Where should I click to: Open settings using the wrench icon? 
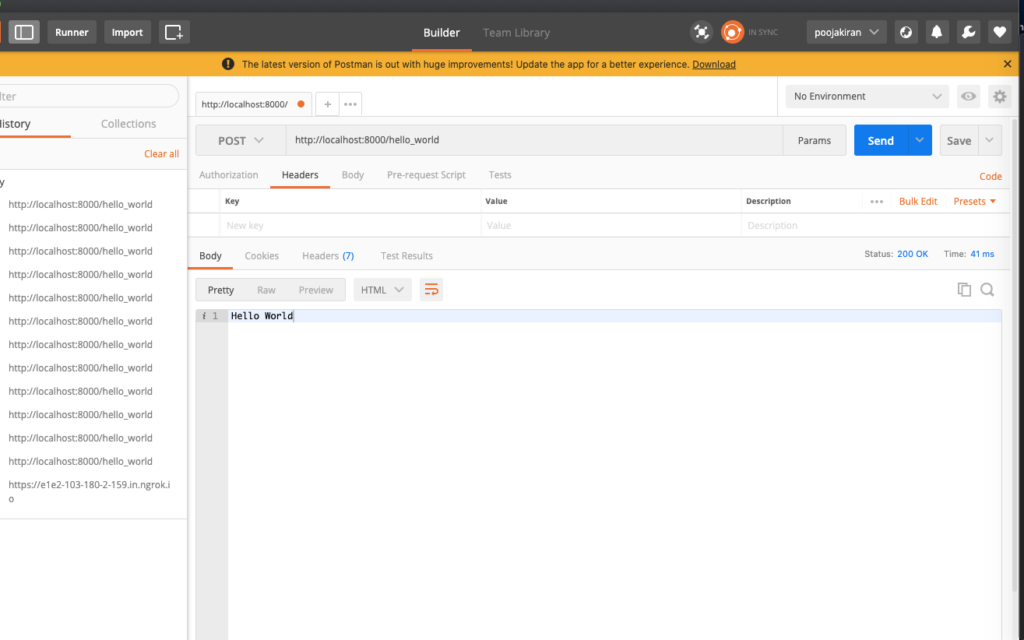click(x=967, y=31)
